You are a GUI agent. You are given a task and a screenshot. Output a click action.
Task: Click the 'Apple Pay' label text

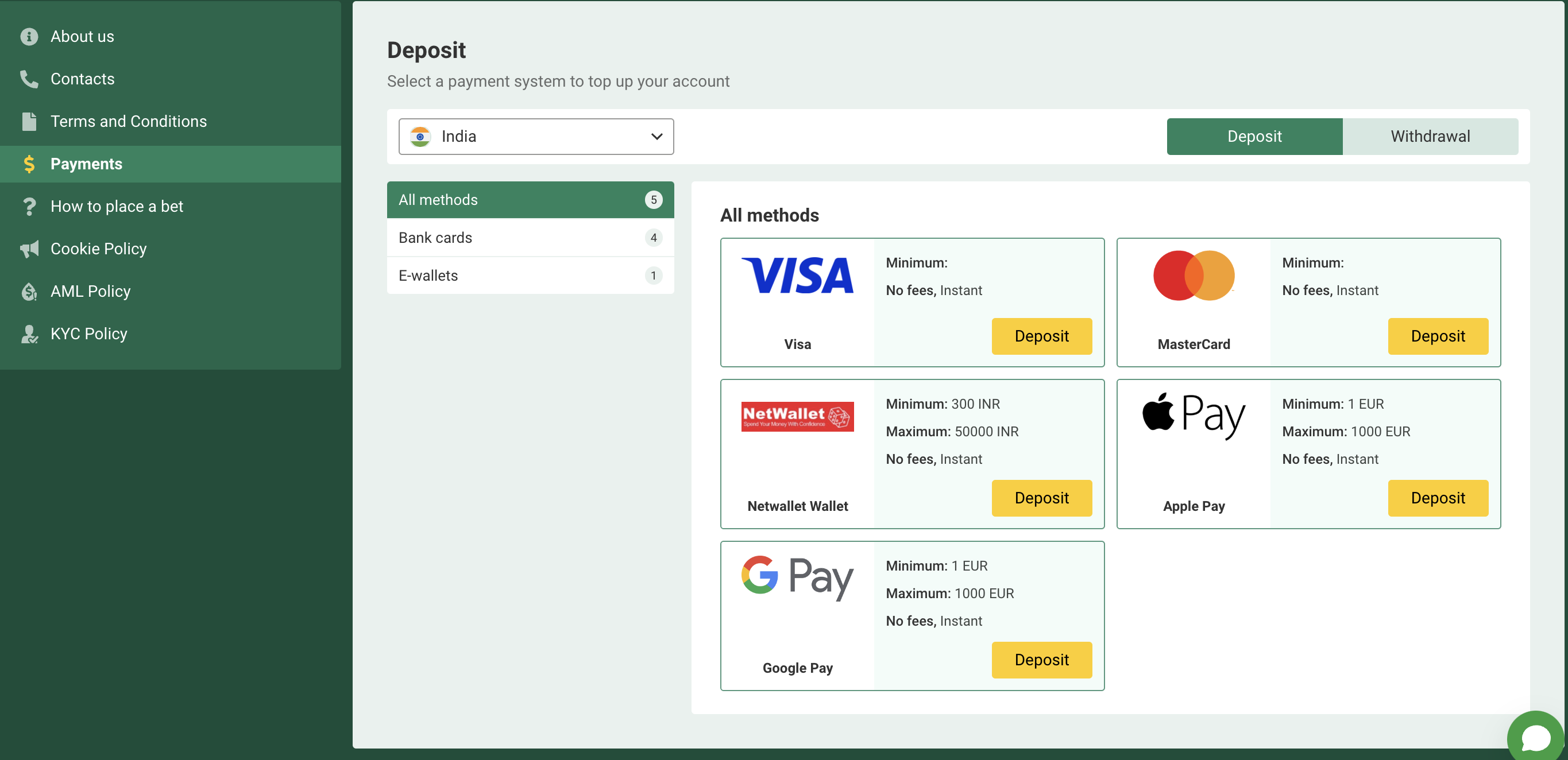(1194, 506)
